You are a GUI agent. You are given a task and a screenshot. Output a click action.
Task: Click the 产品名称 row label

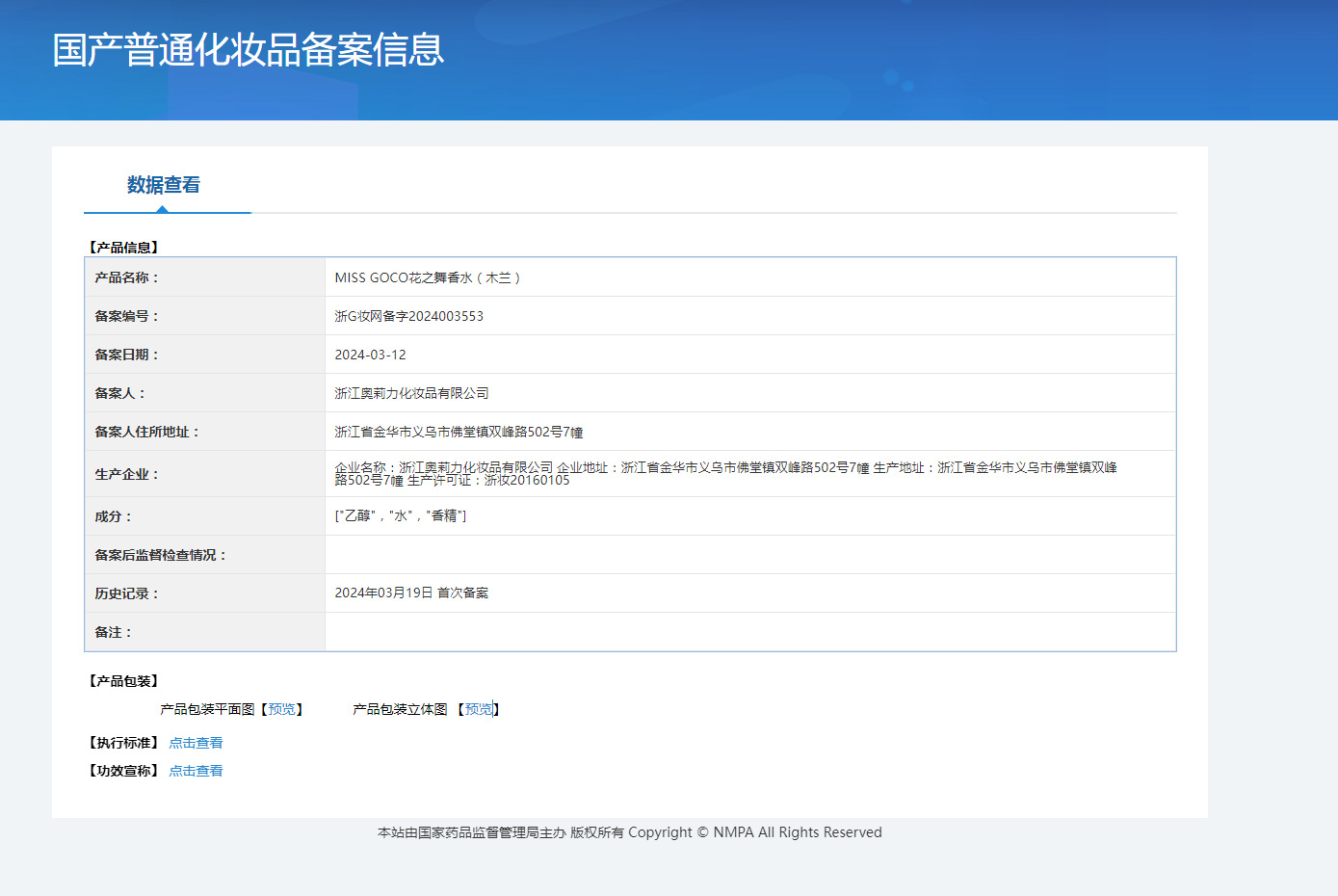(x=128, y=277)
